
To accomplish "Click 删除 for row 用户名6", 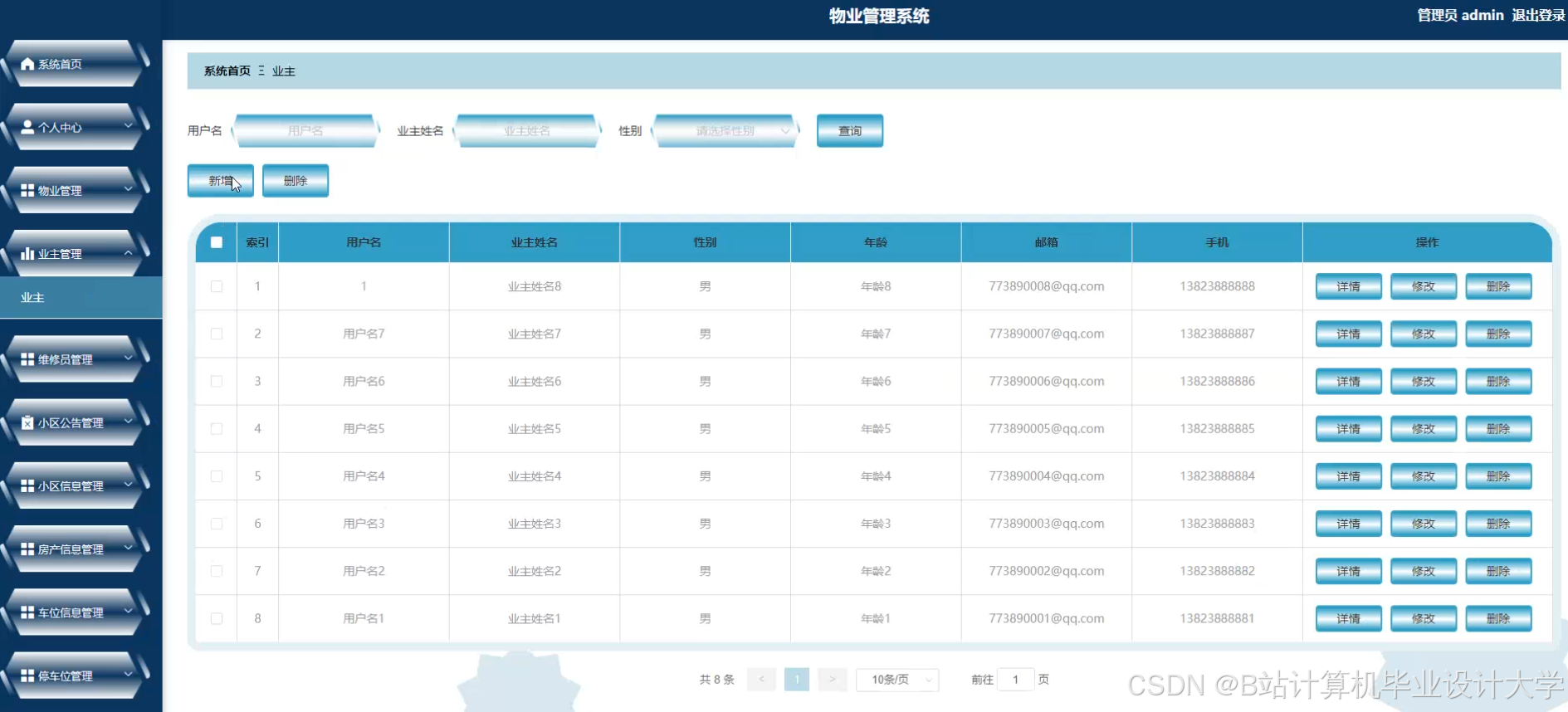I will tap(1498, 381).
